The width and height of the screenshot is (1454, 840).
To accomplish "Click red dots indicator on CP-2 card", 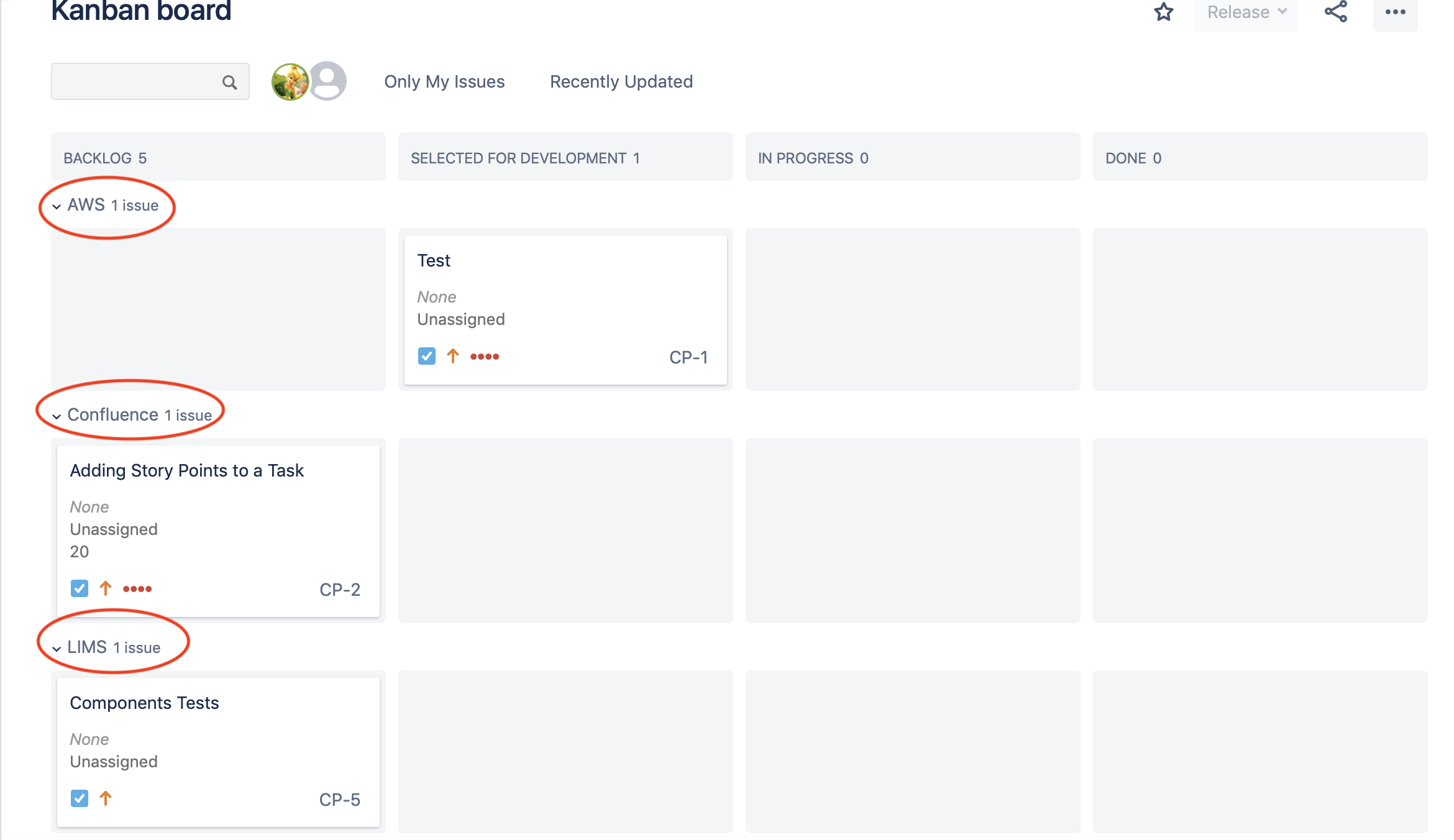I will tap(137, 588).
